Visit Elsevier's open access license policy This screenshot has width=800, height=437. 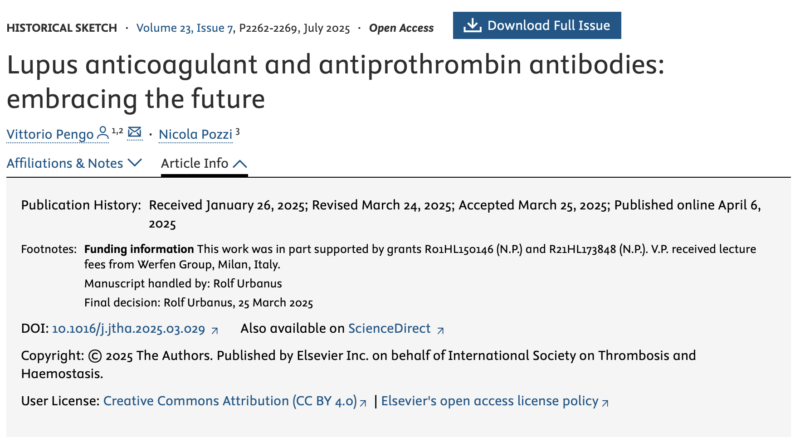(489, 401)
